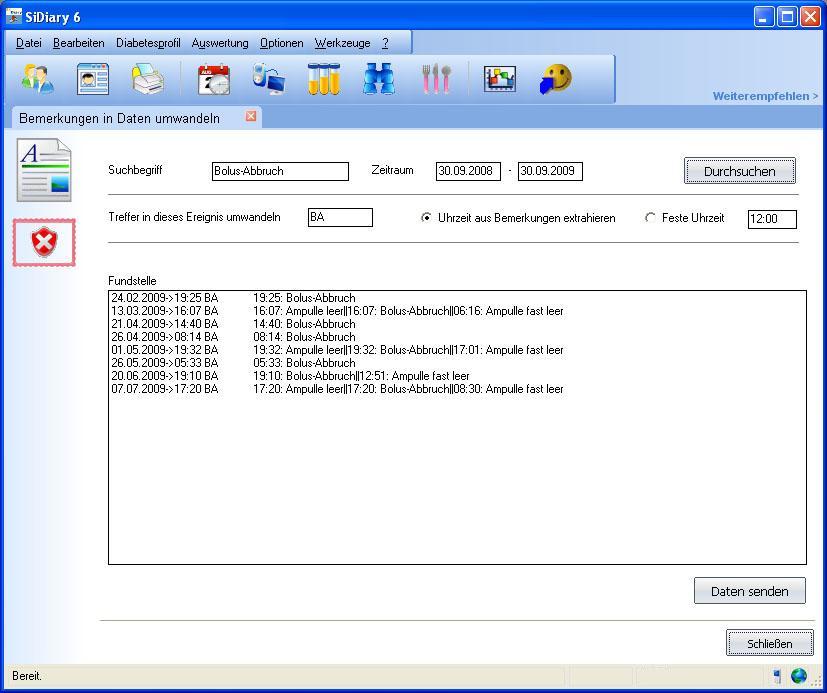Click the Suchbegriff field with Bolus-Abbruch
827x693 pixels.
(x=280, y=171)
